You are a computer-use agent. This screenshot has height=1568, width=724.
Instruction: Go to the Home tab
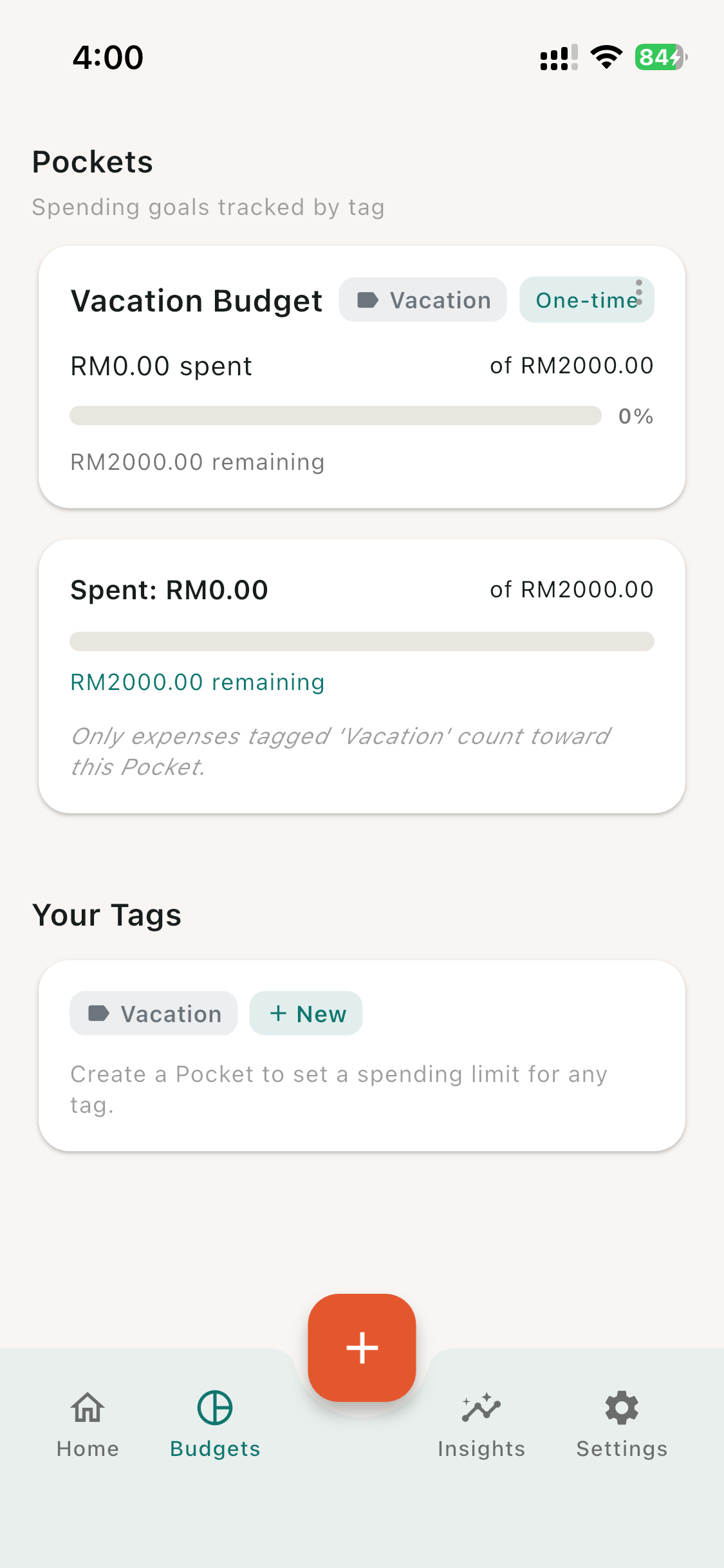[88, 1424]
